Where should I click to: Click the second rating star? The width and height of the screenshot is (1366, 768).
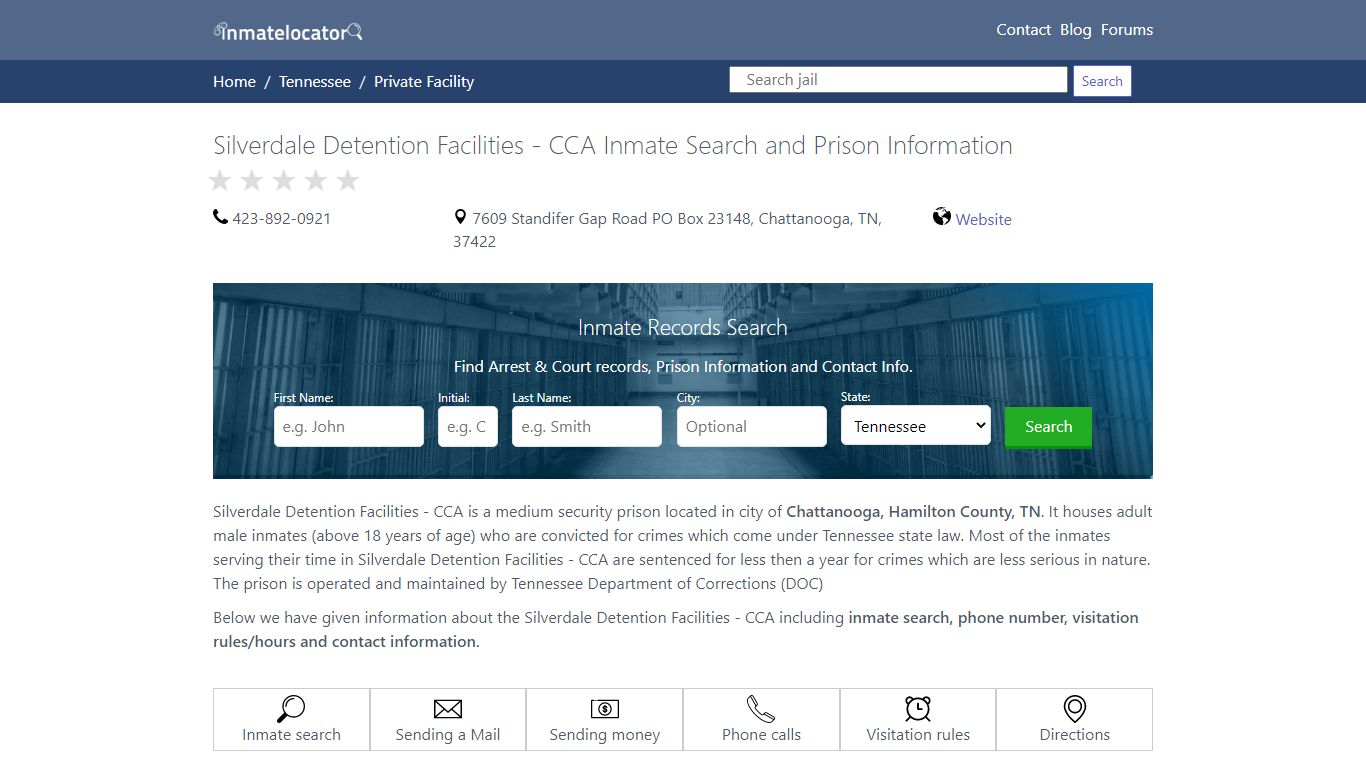point(252,181)
